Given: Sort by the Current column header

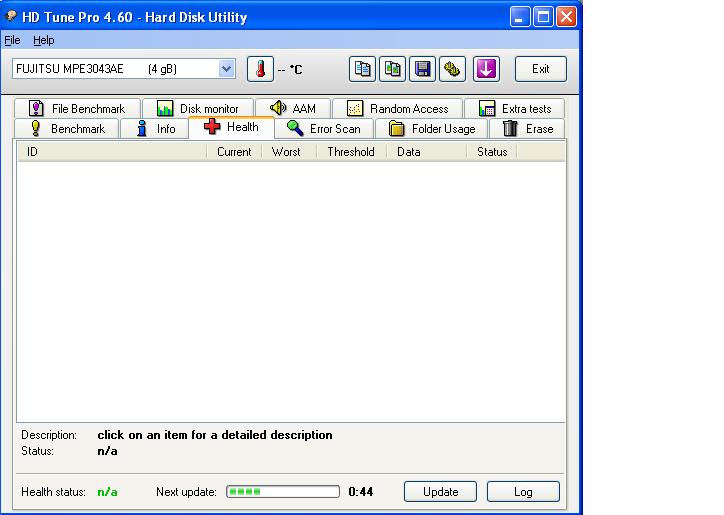Looking at the screenshot, I should click(234, 152).
